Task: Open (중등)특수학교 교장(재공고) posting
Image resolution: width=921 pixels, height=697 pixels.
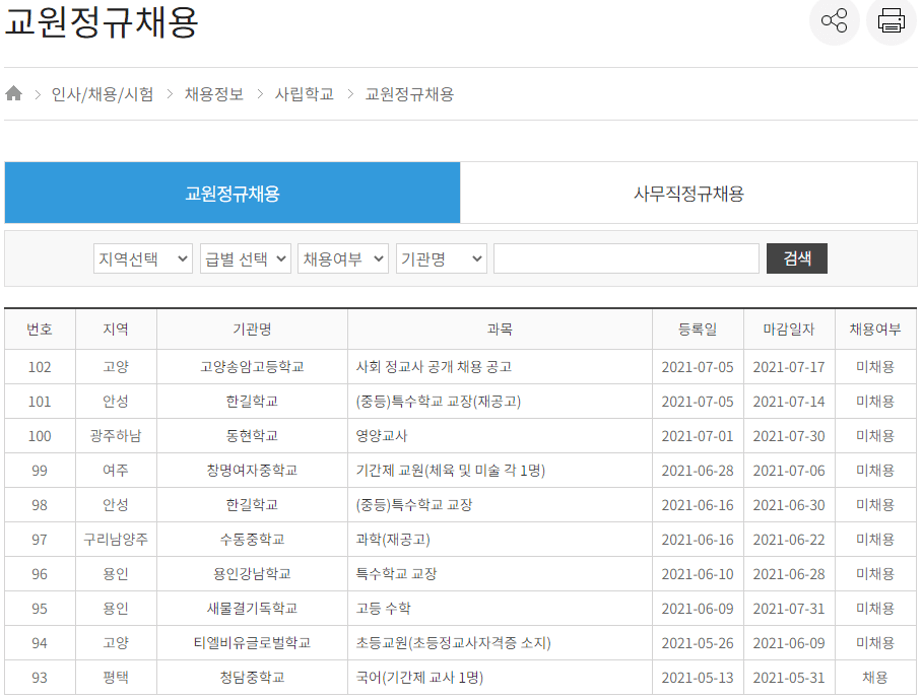Action: pos(438,402)
